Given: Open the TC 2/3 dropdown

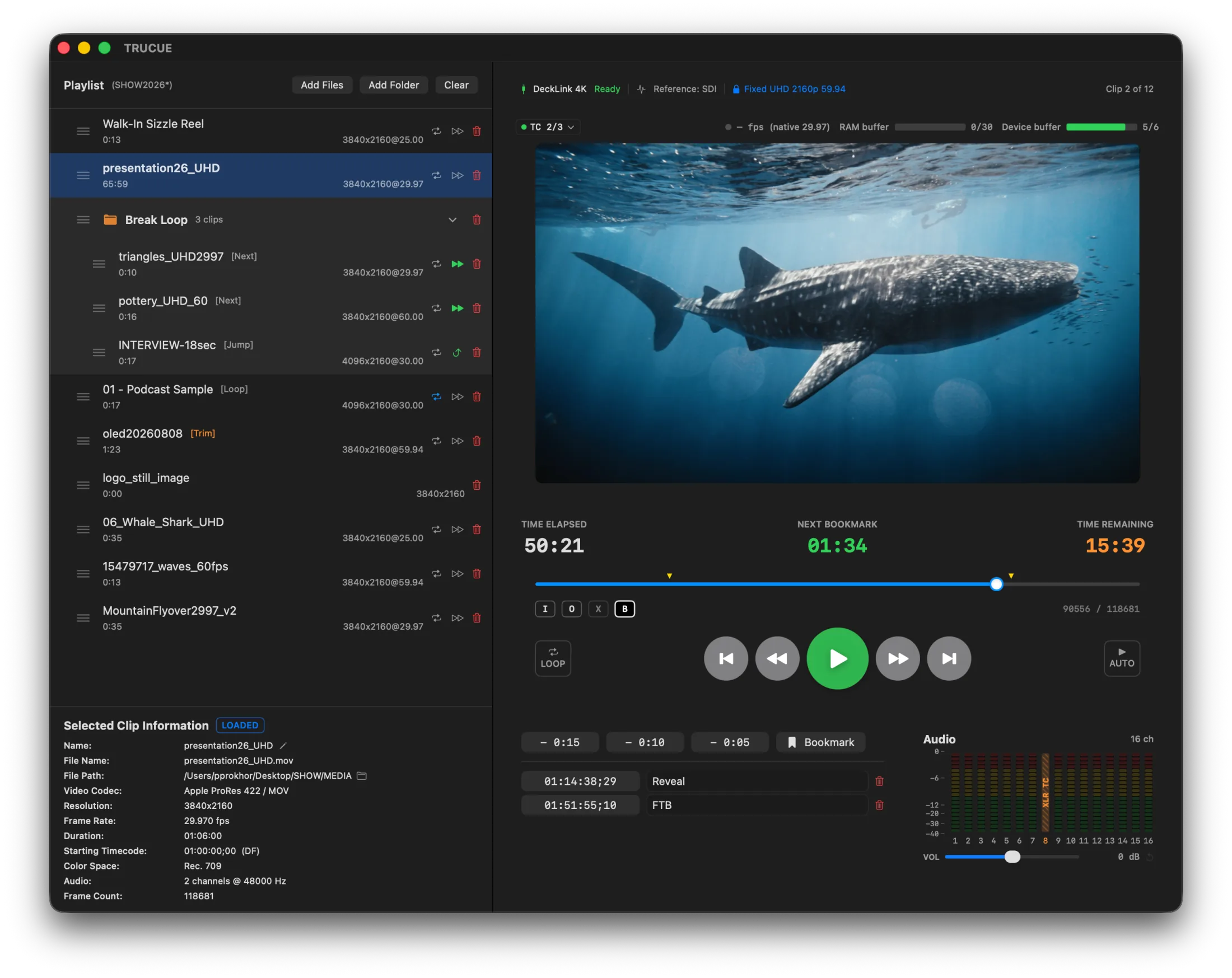Looking at the screenshot, I should (x=548, y=127).
